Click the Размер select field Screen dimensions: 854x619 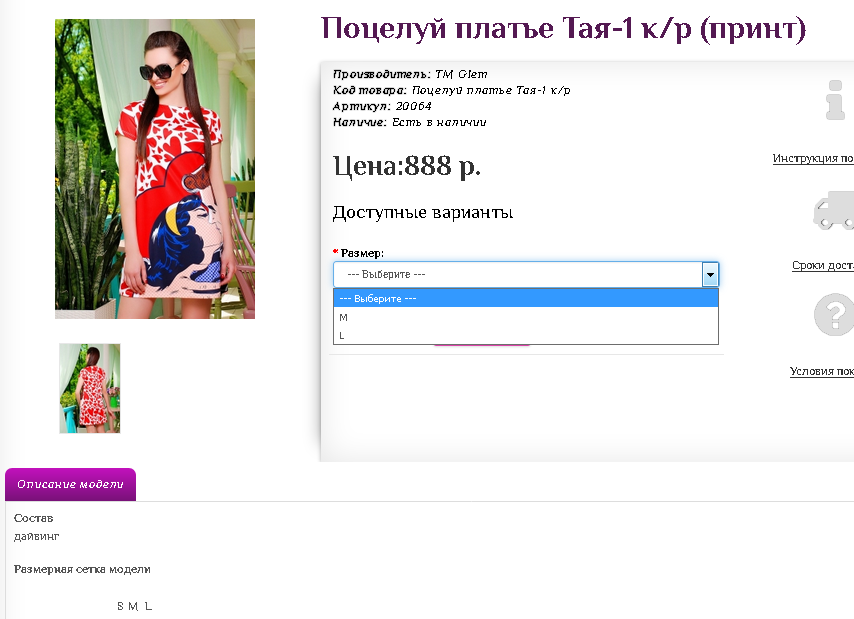pos(526,274)
